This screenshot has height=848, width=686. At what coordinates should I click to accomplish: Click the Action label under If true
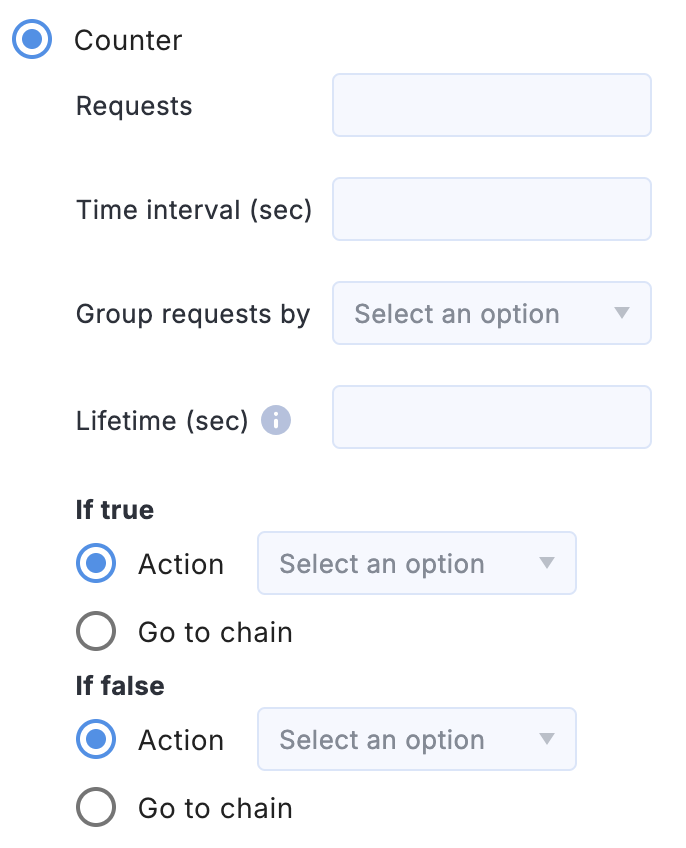click(x=181, y=564)
